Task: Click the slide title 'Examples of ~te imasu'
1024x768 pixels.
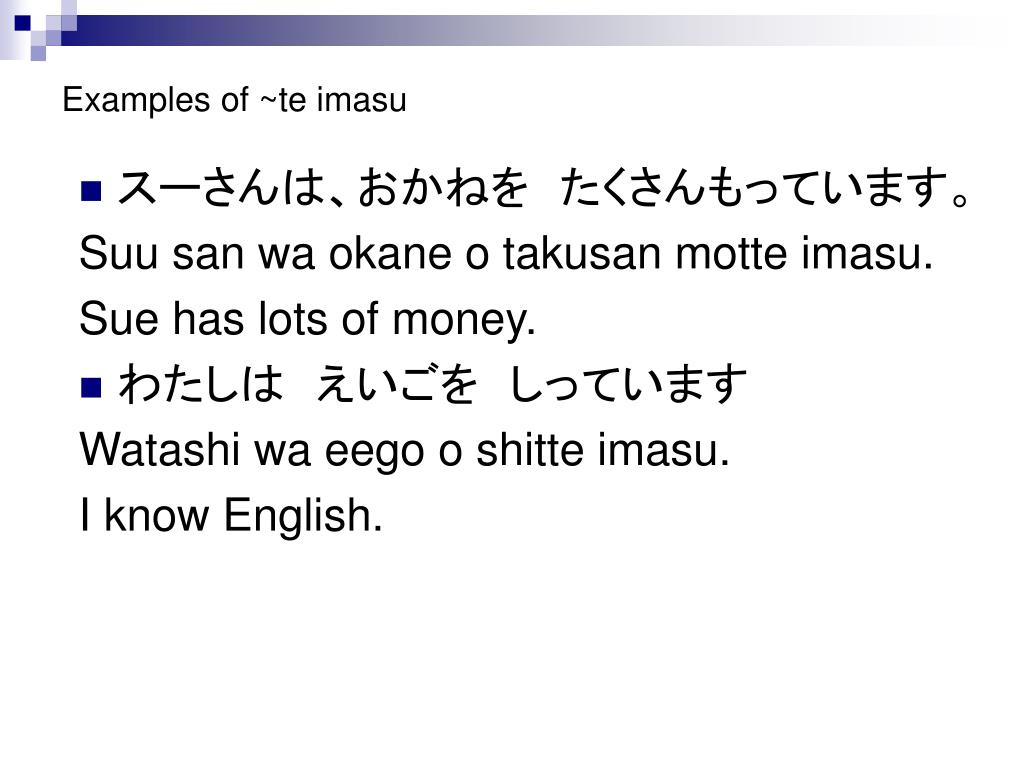Action: [x=234, y=101]
